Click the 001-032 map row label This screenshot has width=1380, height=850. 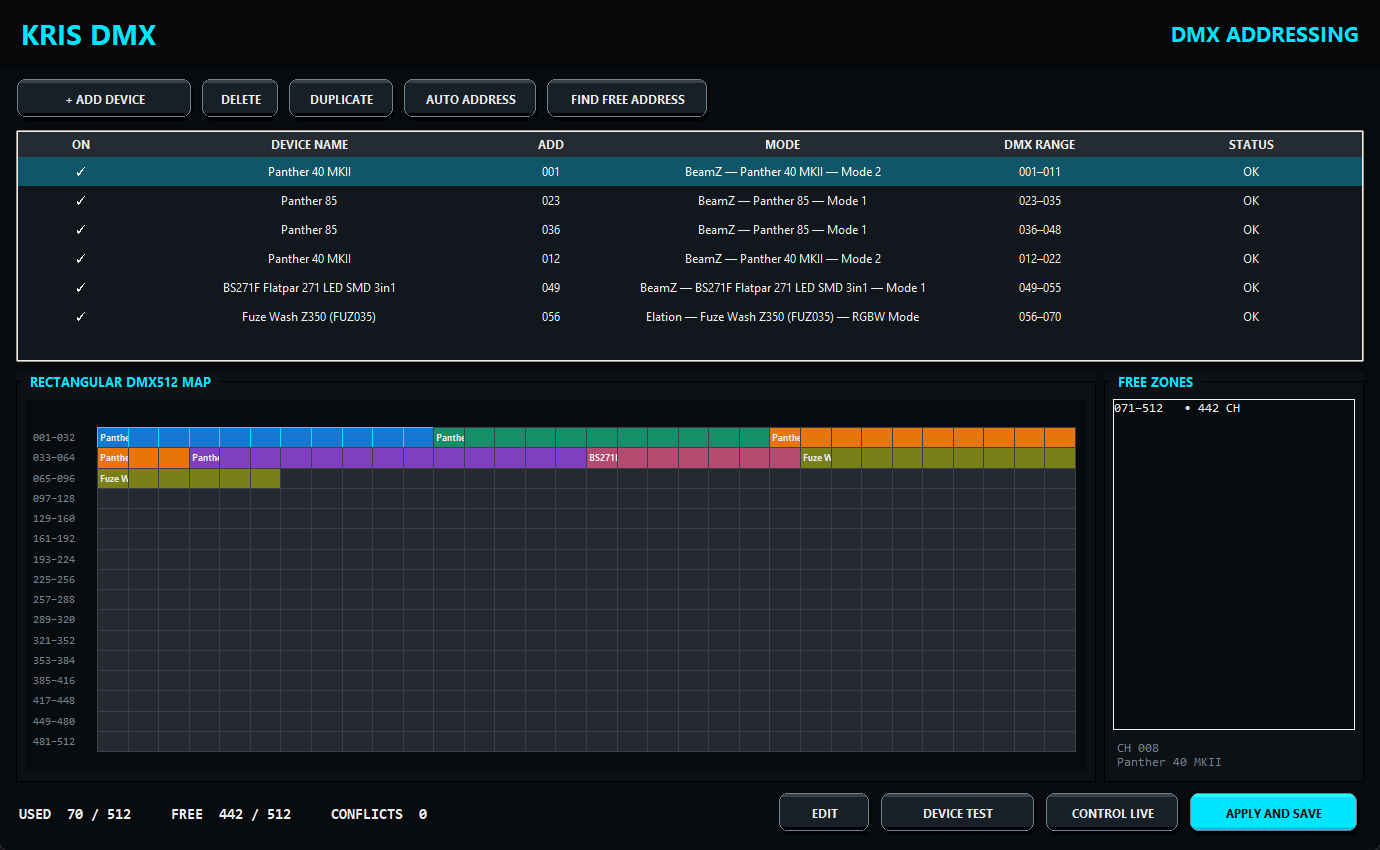point(54,438)
